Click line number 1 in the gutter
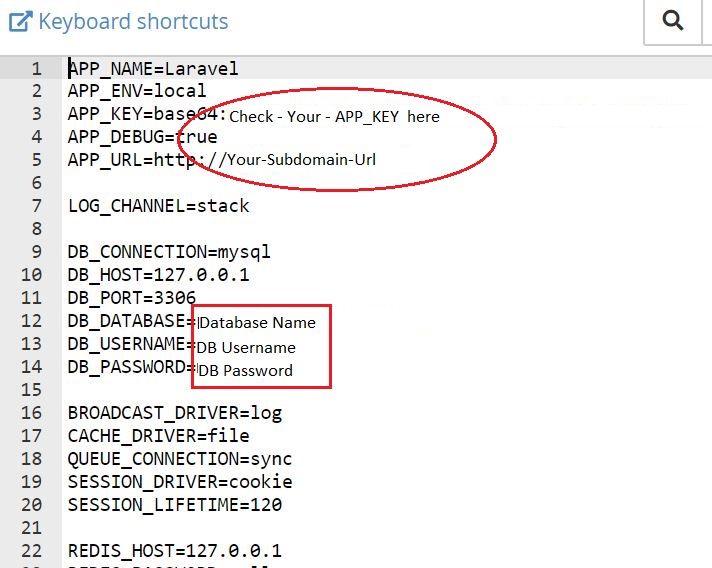Viewport: 712px width, 568px height. [x=37, y=69]
